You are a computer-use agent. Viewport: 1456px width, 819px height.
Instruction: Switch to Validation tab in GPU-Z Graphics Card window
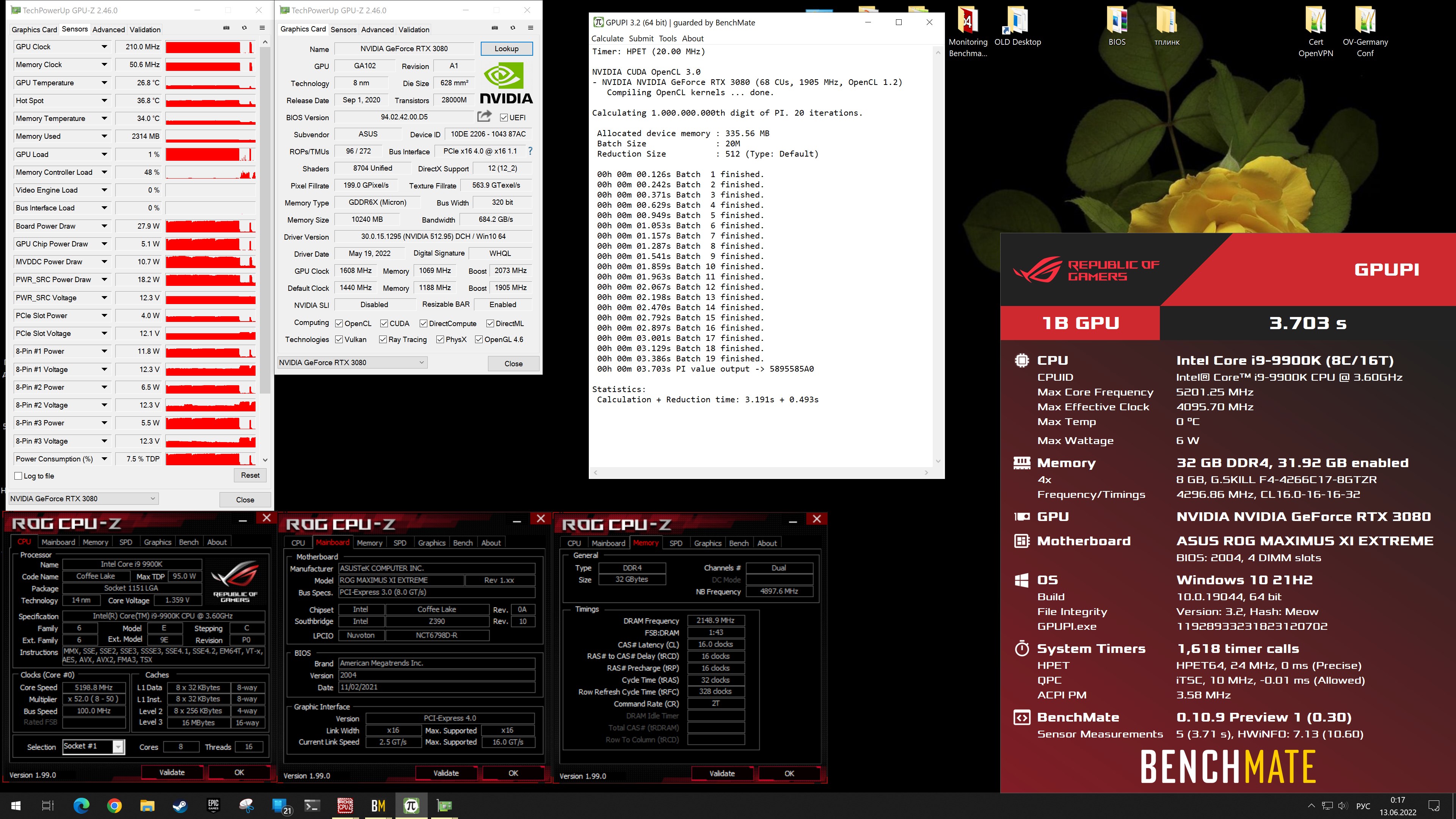pos(414,30)
